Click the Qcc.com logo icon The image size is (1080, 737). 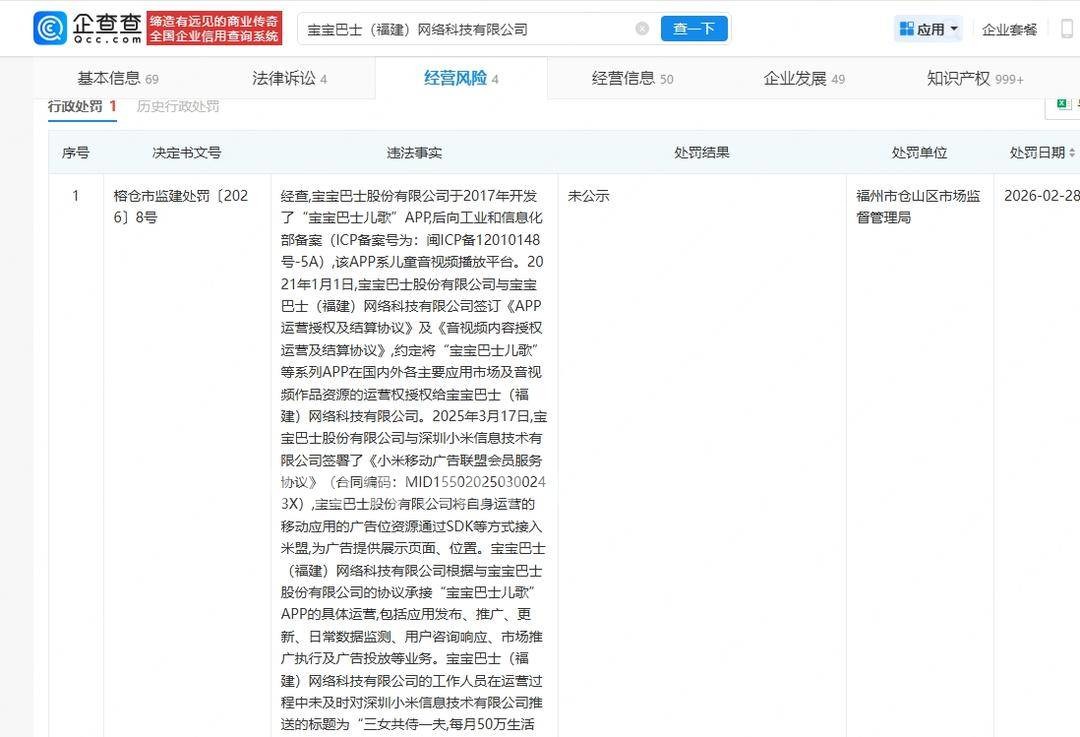[50, 28]
